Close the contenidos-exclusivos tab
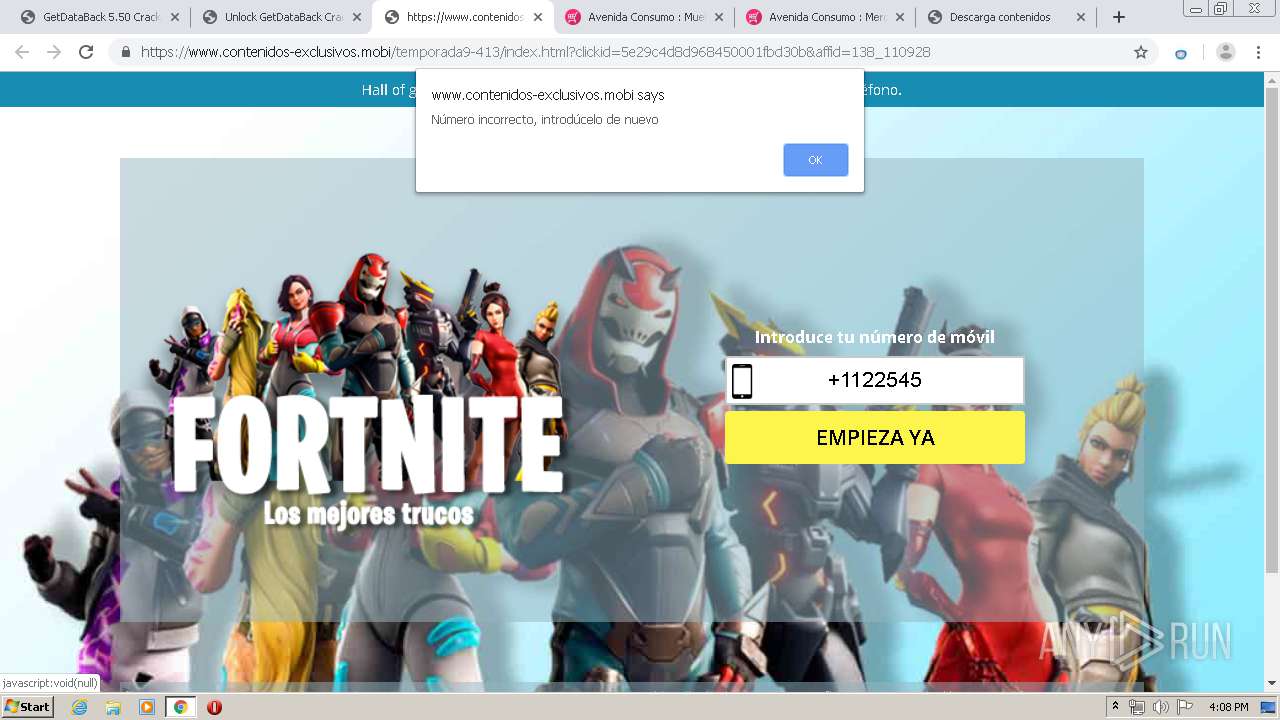The image size is (1280, 720). pos(538,17)
